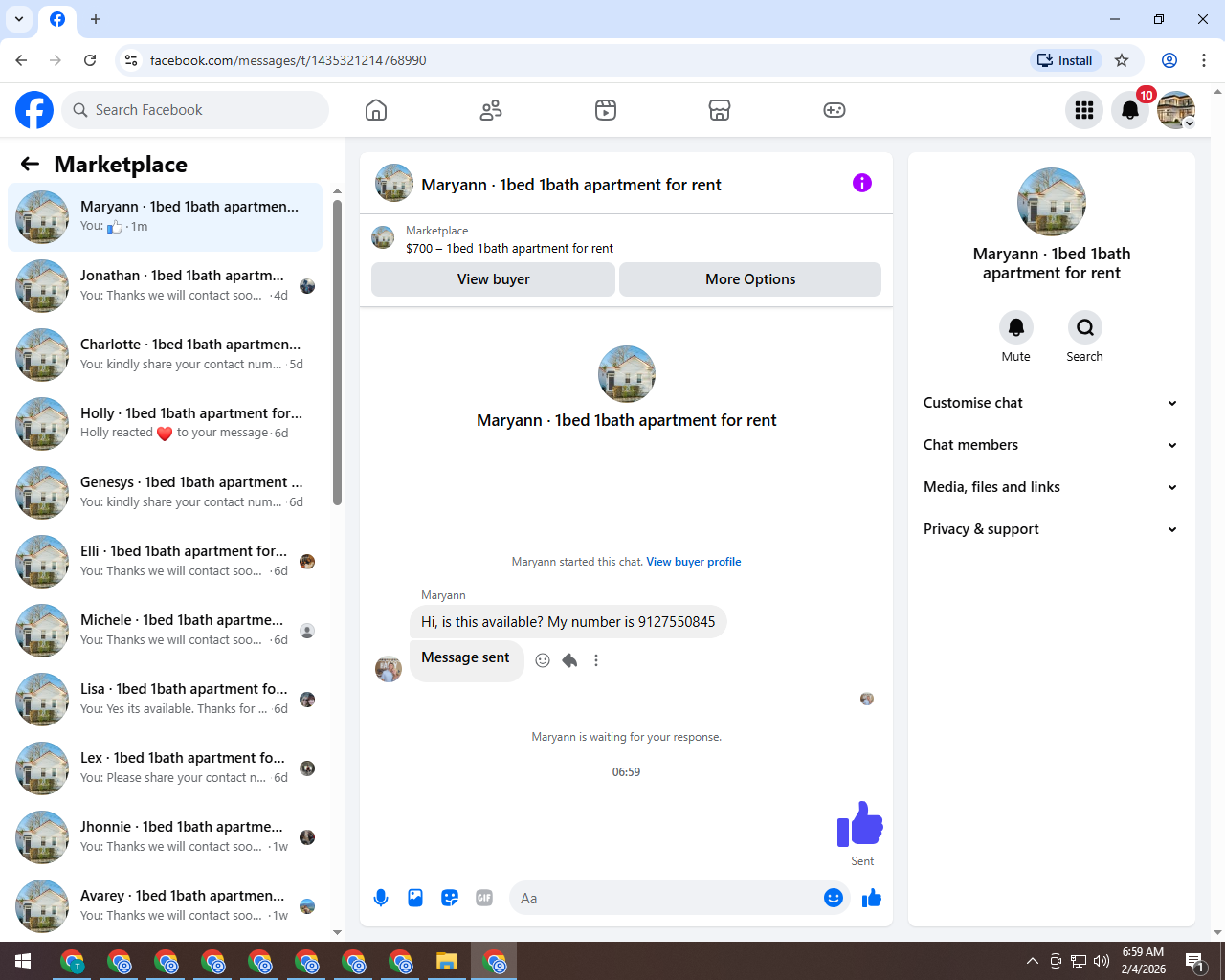
Task: Open the Lex conversation
Action: pyautogui.click(x=166, y=768)
